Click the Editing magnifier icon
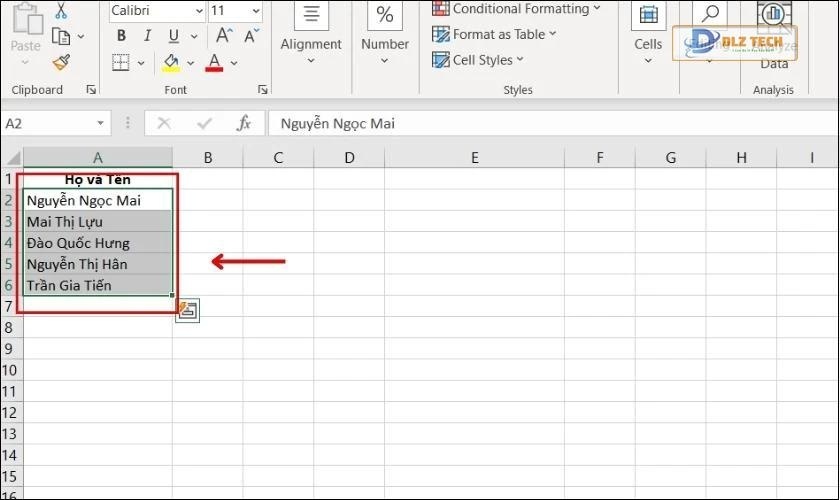 (710, 13)
